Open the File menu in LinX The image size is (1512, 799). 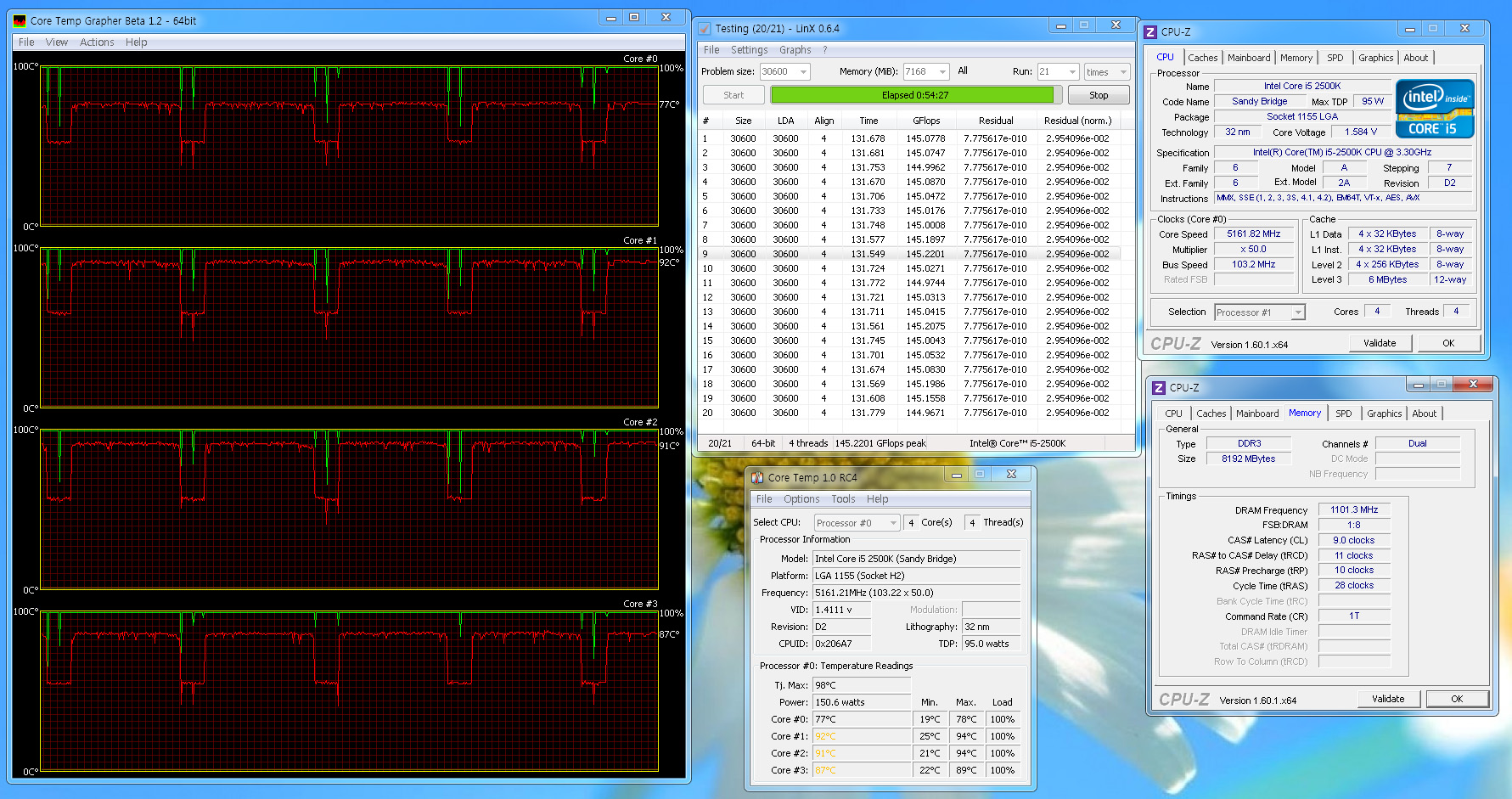pos(711,50)
